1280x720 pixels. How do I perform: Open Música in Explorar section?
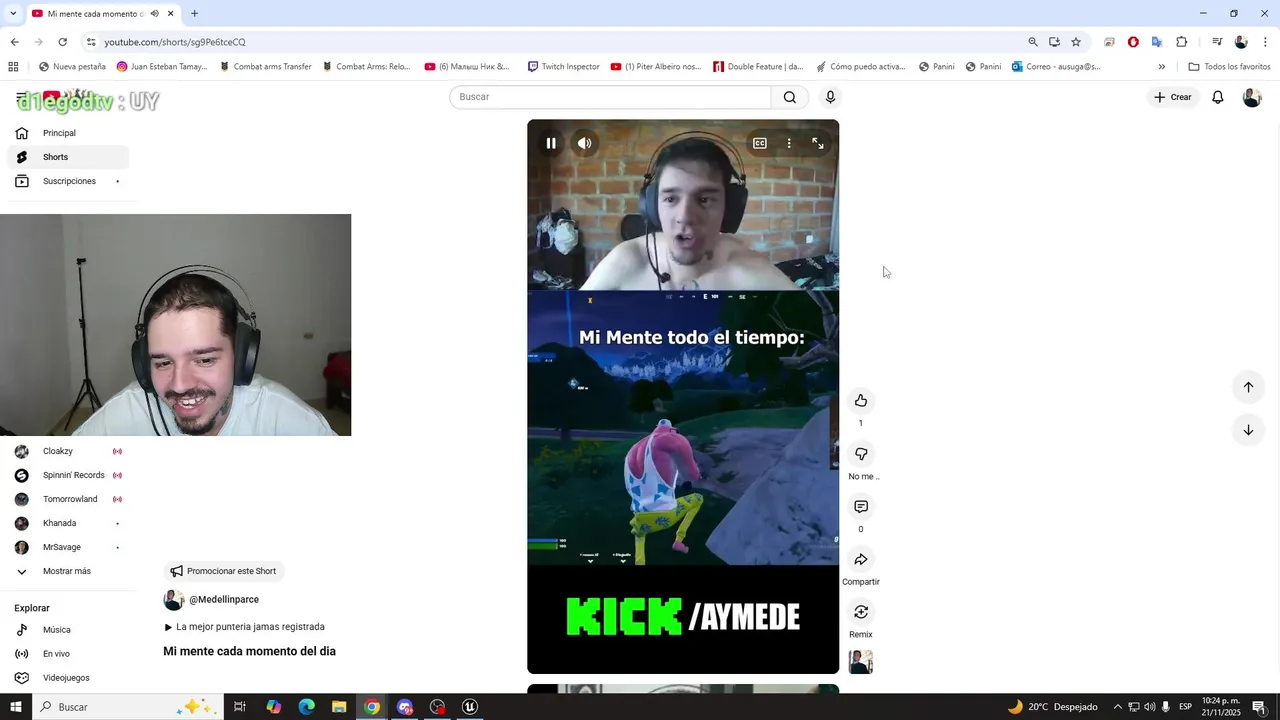pos(68,630)
